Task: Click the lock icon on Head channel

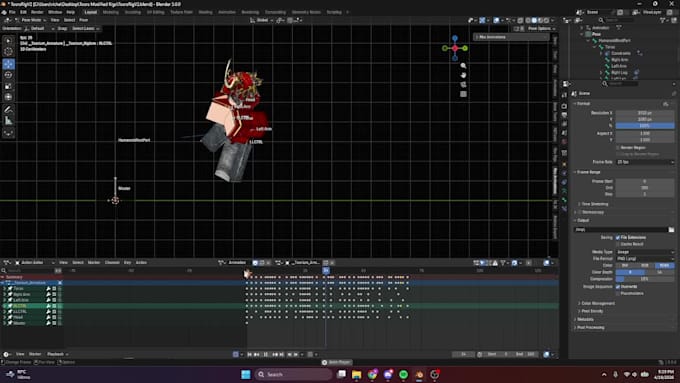Action: [60, 317]
